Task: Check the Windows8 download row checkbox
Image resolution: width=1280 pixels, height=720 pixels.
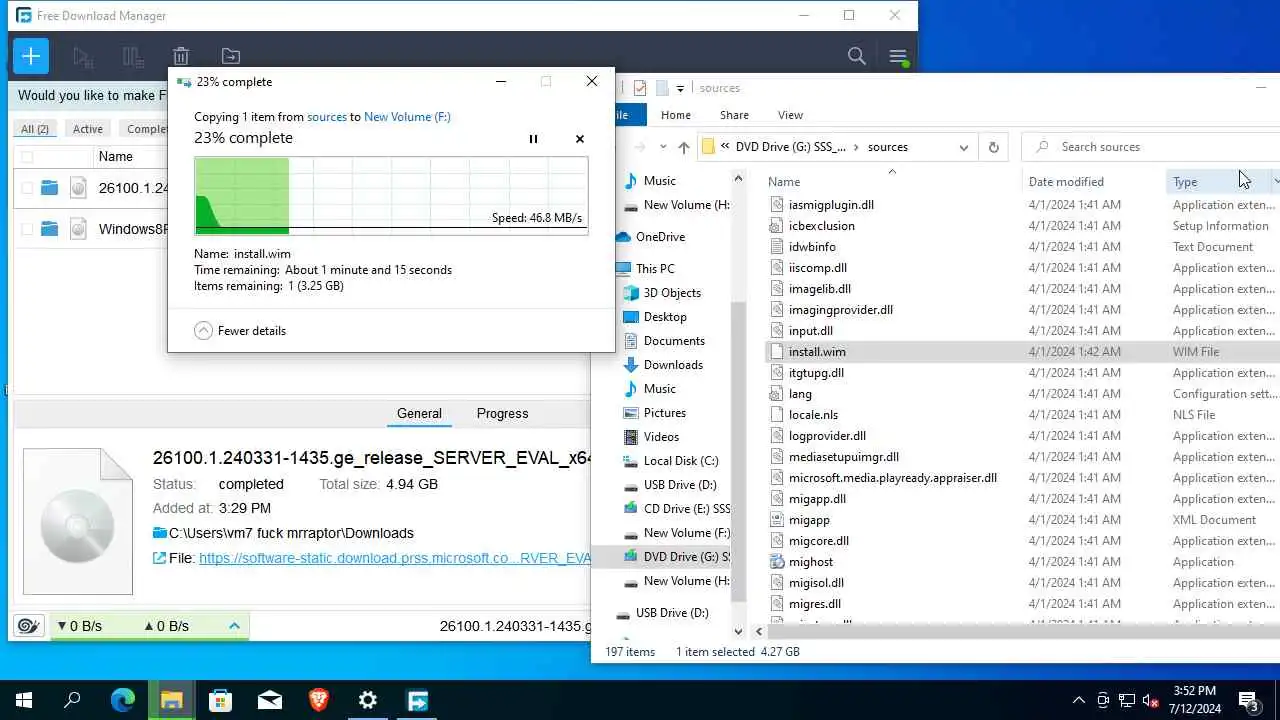Action: coord(27,229)
